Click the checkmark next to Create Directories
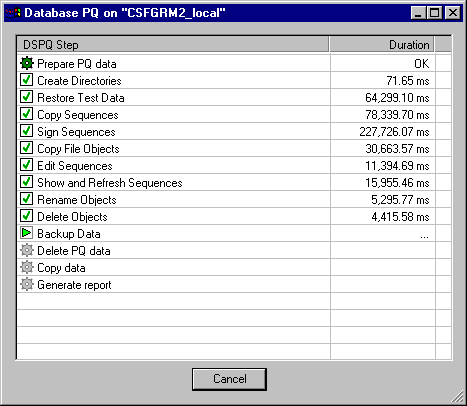Viewport: 467px width, 406px height. tap(27, 80)
